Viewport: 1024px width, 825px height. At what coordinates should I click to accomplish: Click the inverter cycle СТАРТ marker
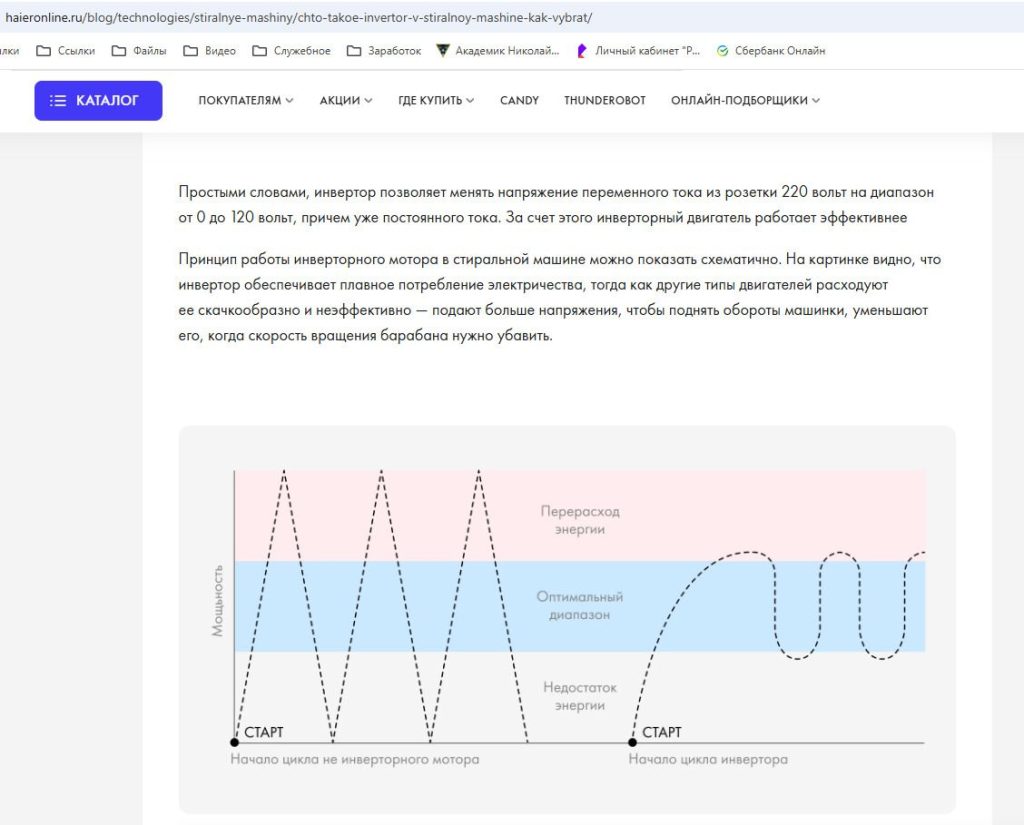(x=633, y=742)
